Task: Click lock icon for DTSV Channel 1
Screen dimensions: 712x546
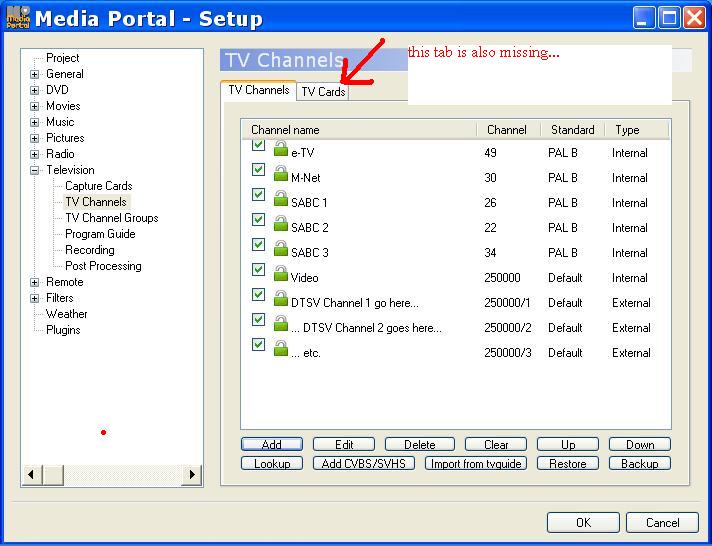Action: tap(280, 299)
